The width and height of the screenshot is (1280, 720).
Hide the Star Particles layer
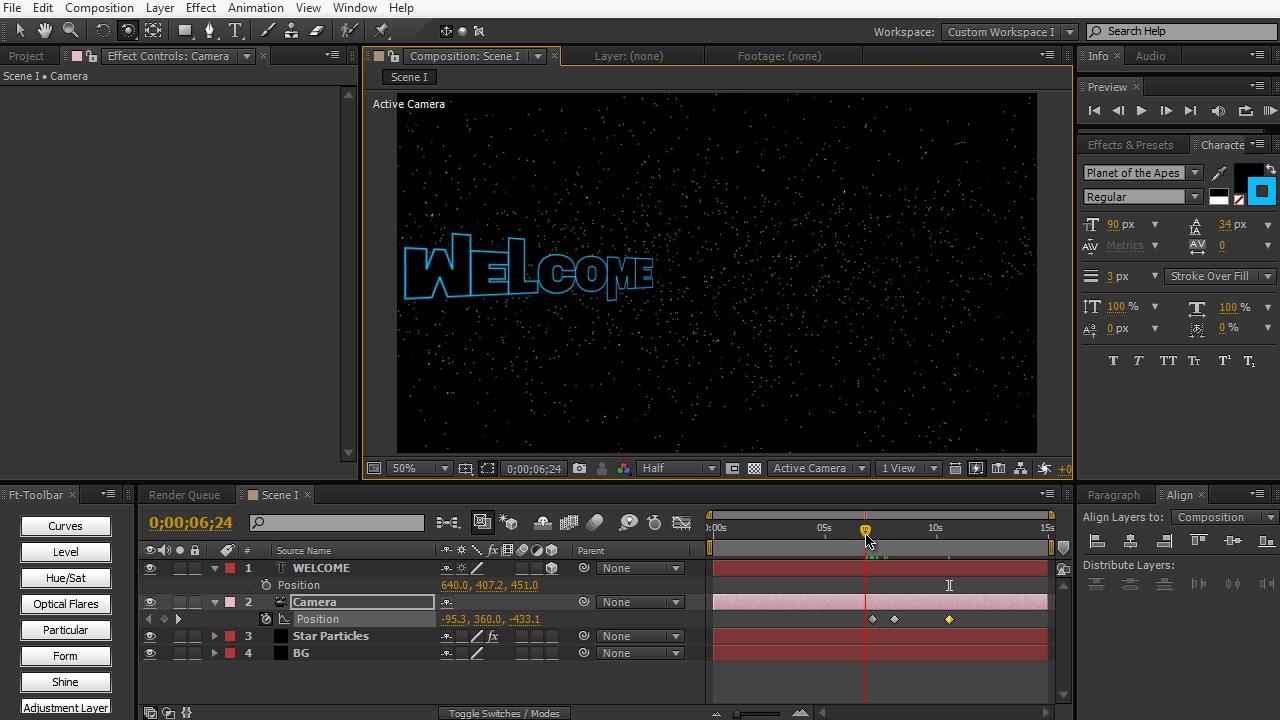150,636
